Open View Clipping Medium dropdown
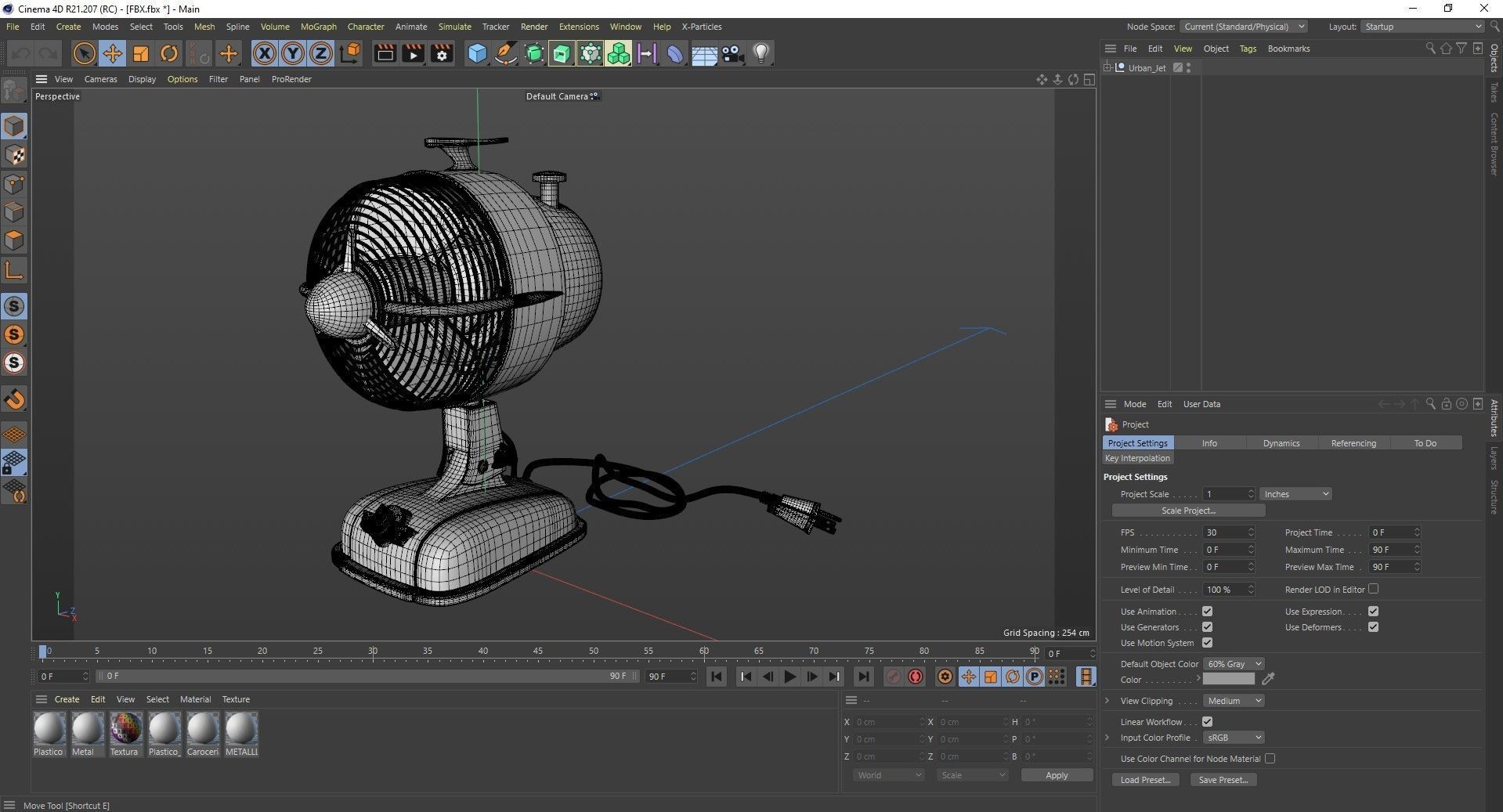The image size is (1503, 812). tap(1234, 701)
